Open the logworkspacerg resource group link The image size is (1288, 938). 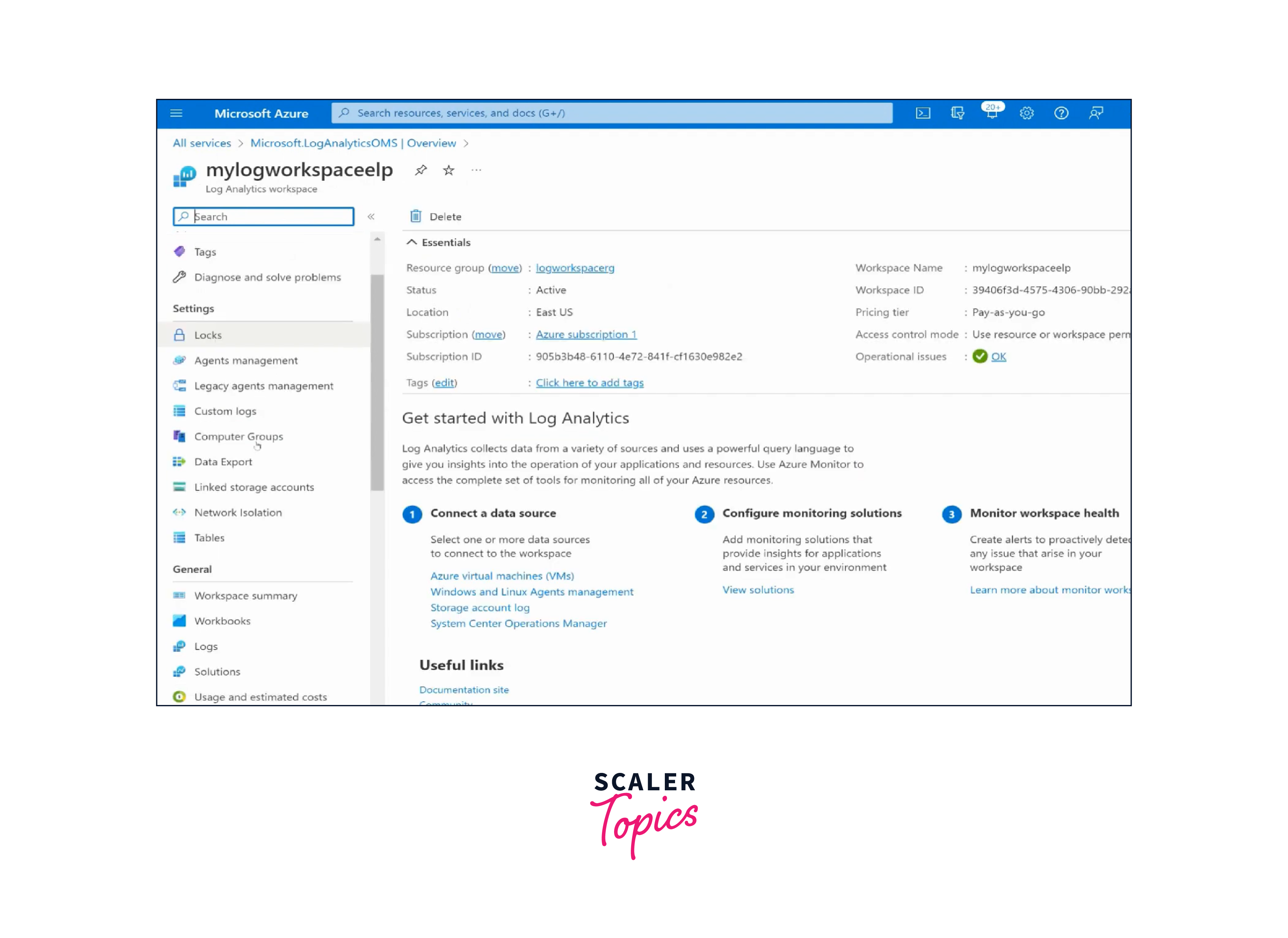[575, 268]
